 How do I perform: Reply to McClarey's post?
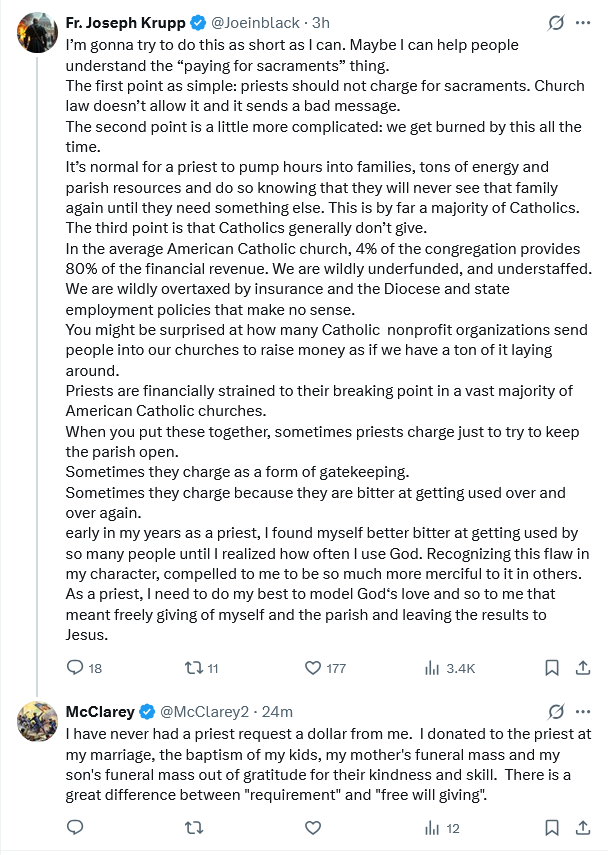tap(75, 827)
